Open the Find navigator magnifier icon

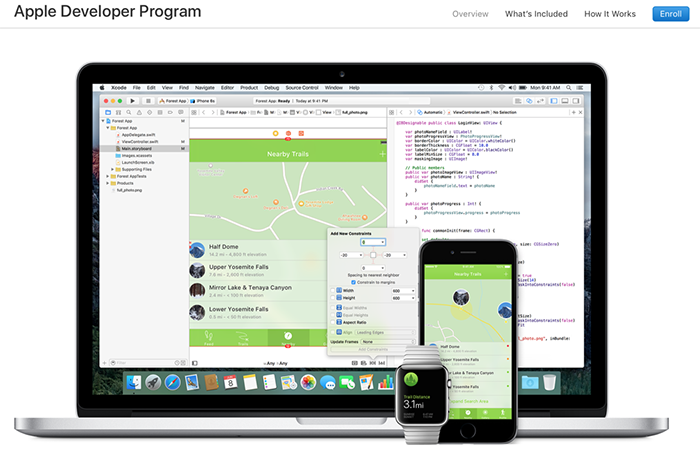tap(129, 112)
